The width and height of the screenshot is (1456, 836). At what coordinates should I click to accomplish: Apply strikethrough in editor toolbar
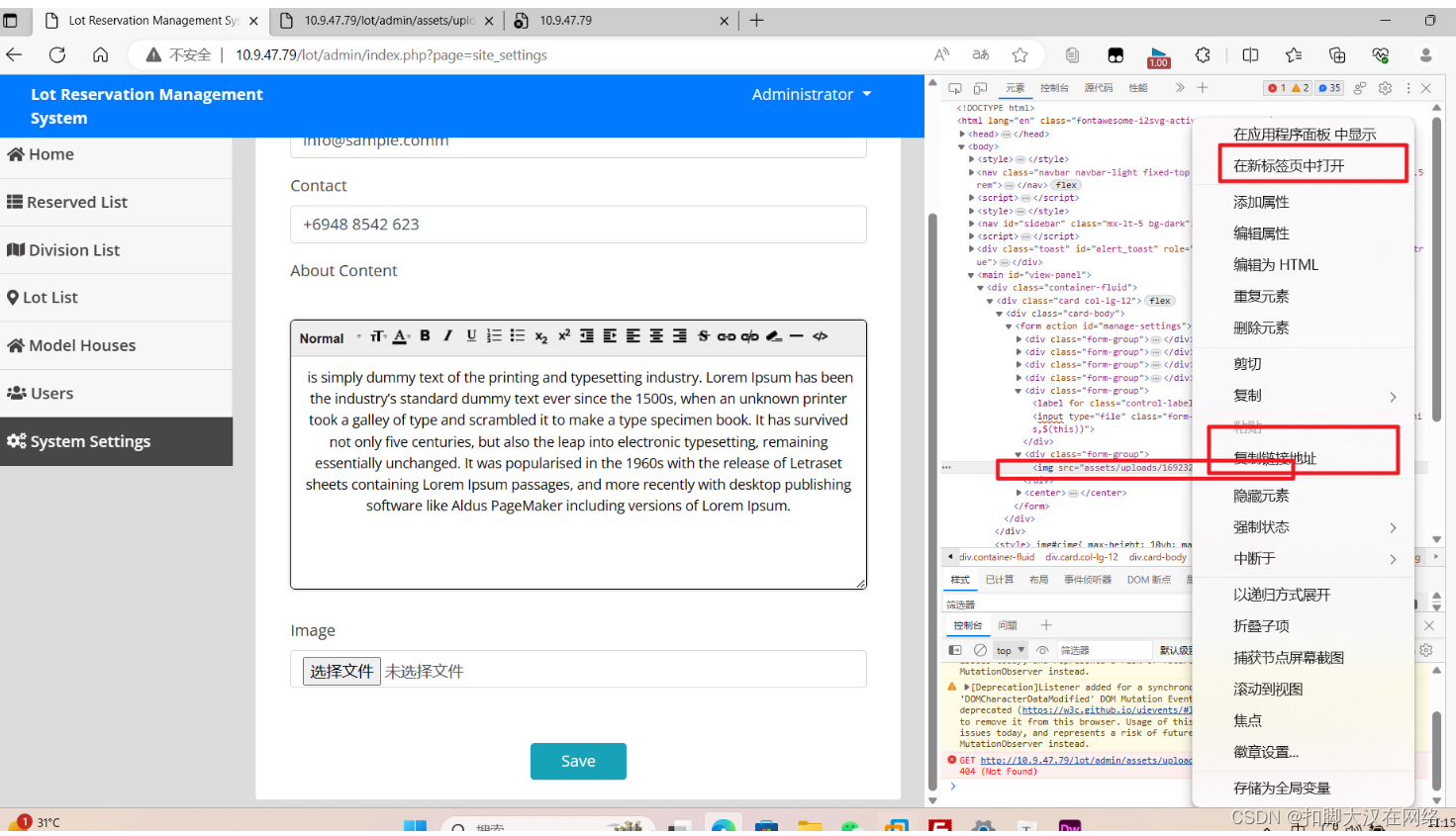[704, 336]
